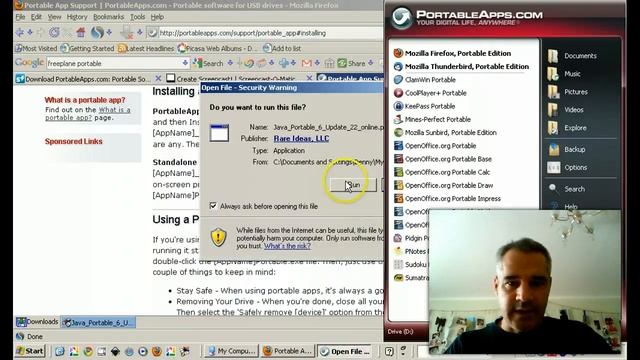Click in the Firefox URL address bar
The height and width of the screenshot is (360, 640).
pyautogui.click(x=264, y=33)
